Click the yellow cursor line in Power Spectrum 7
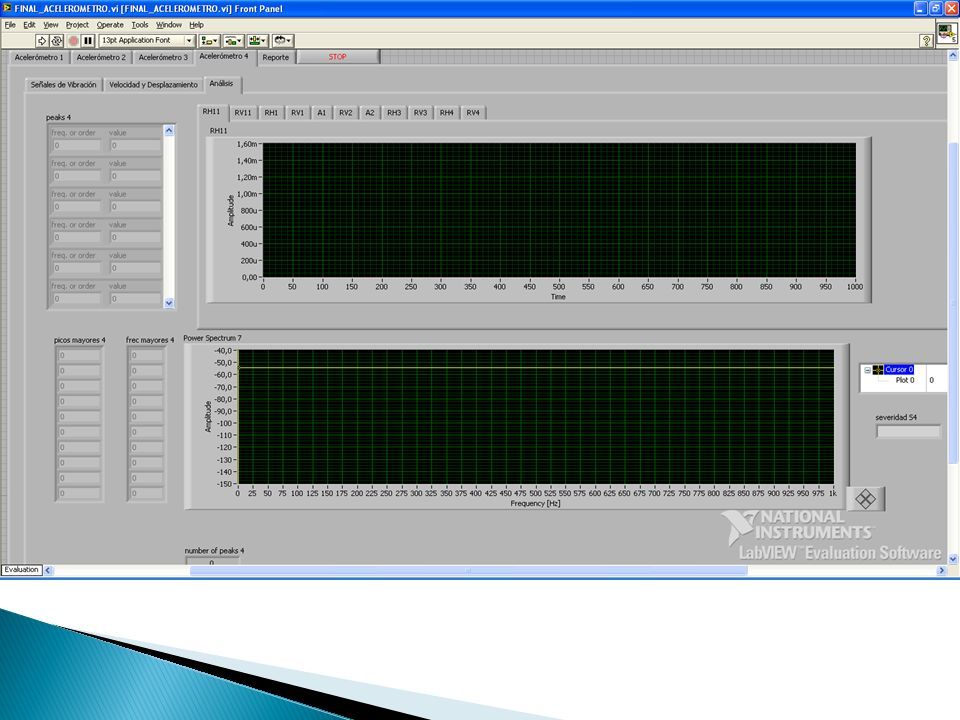 (x=536, y=368)
